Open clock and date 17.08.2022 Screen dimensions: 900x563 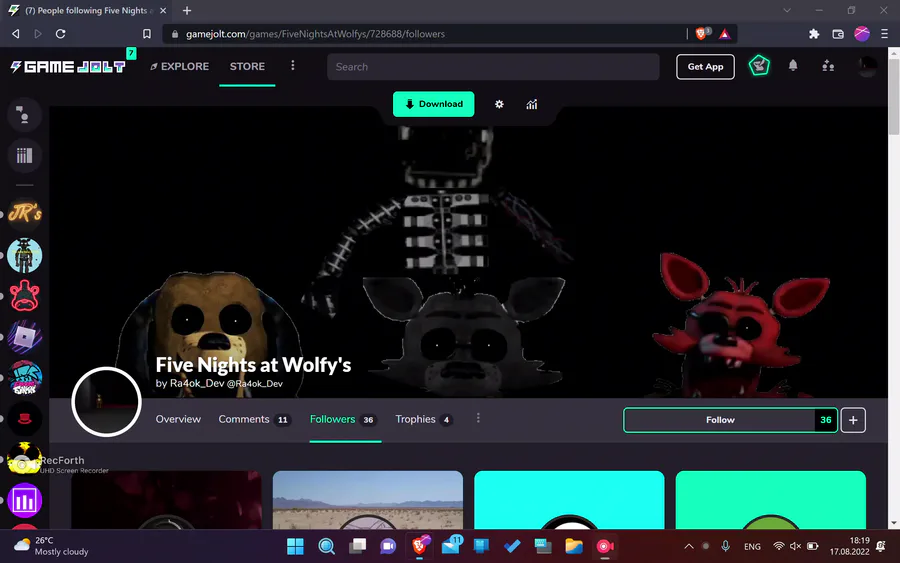pos(849,546)
